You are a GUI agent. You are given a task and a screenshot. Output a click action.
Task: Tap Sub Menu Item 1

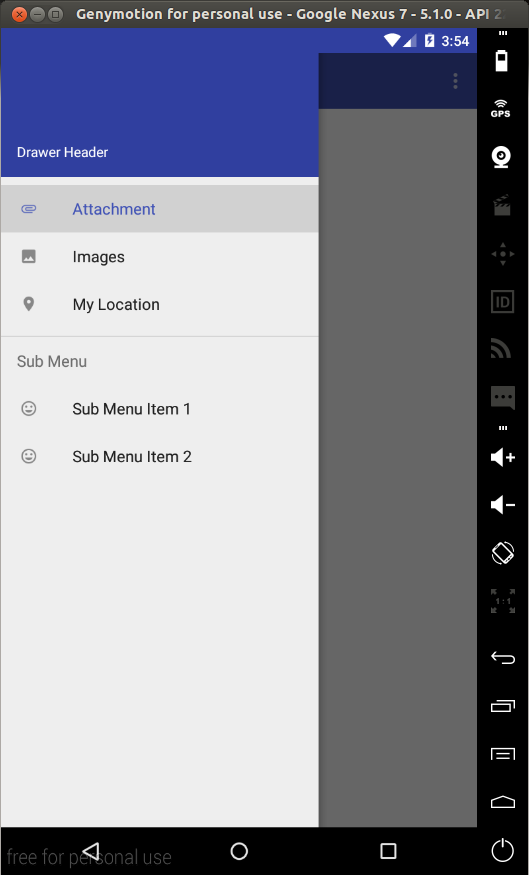click(160, 408)
